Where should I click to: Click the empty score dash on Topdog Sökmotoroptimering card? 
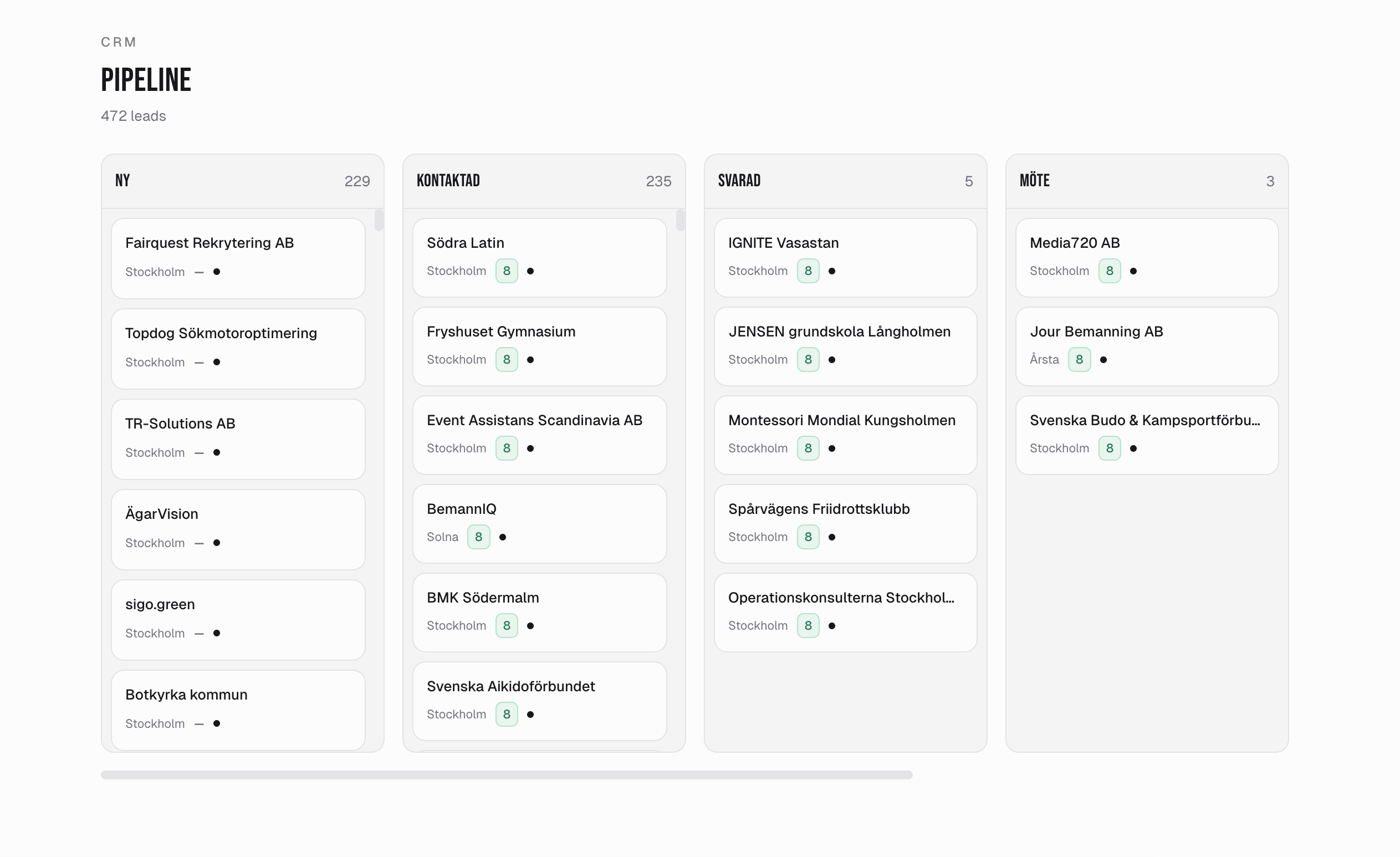[200, 362]
